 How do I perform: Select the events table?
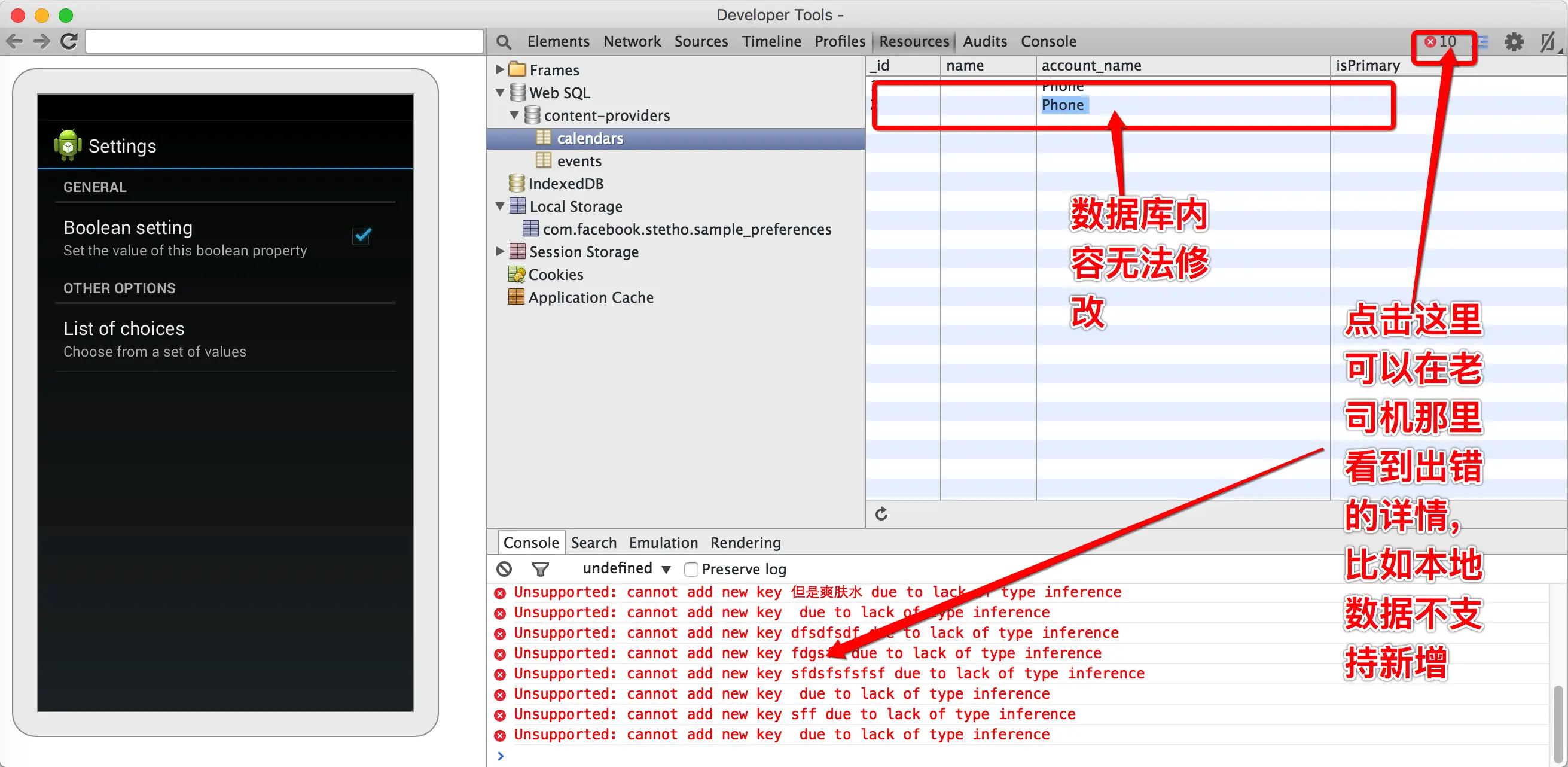click(578, 161)
